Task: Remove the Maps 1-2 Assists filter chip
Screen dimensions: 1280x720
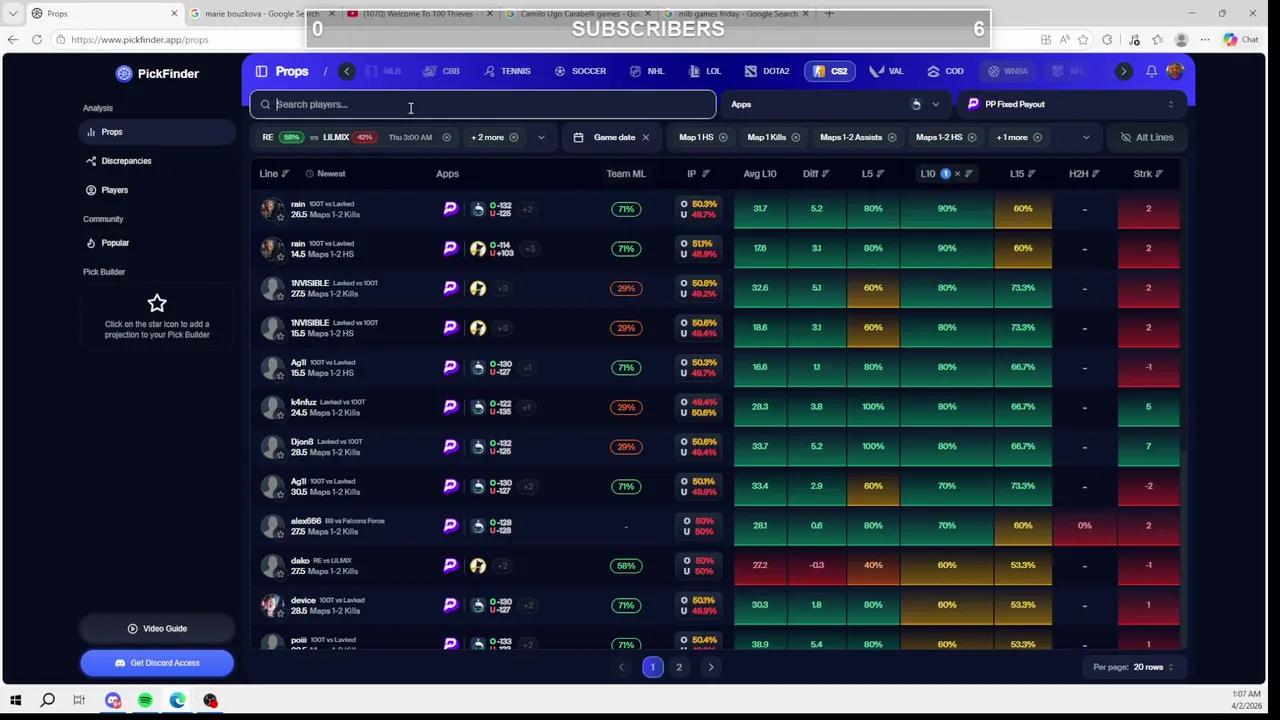Action: coord(892,137)
